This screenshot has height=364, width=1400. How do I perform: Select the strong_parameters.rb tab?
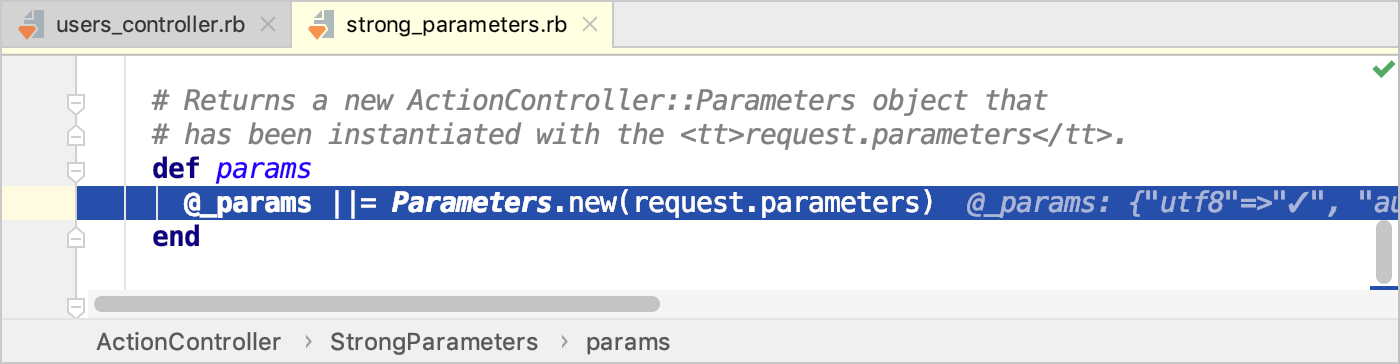tap(452, 25)
